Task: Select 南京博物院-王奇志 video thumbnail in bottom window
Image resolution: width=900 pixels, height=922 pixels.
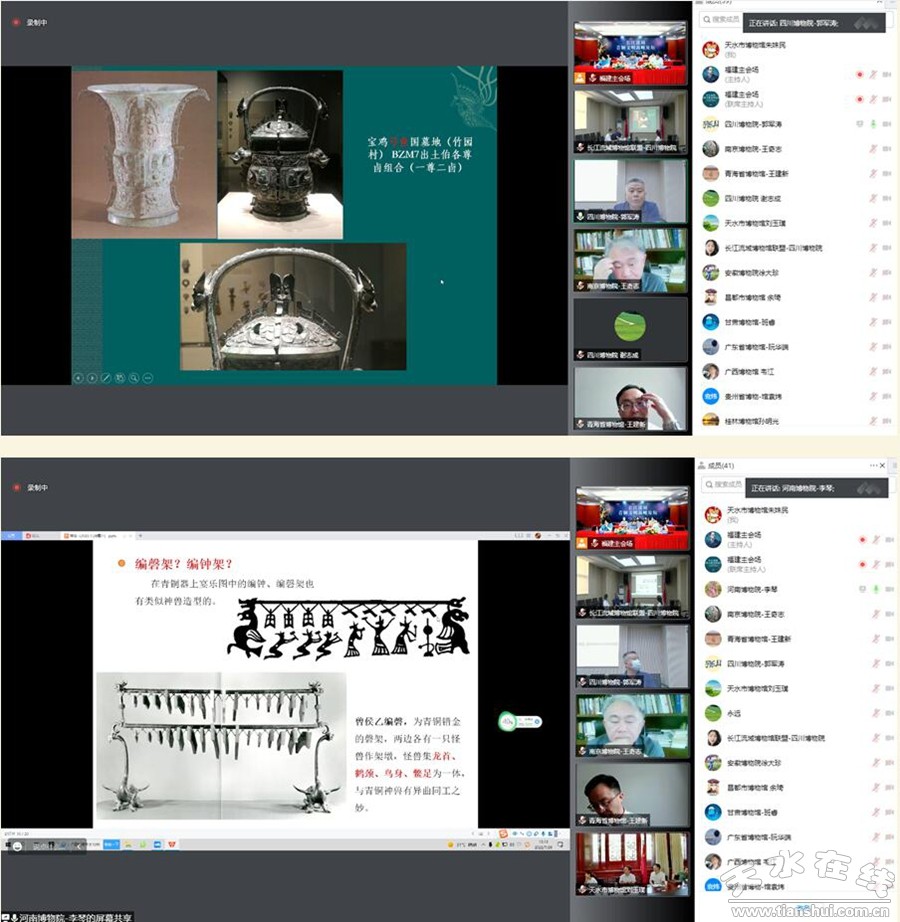Action: [631, 724]
